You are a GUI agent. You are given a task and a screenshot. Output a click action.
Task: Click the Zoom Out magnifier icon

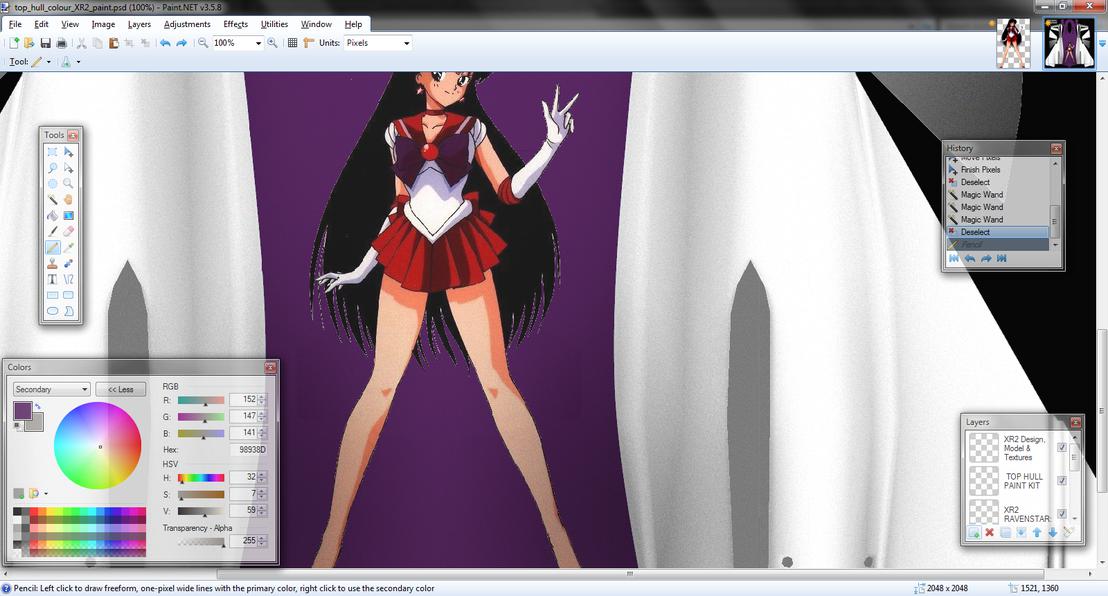tap(203, 43)
